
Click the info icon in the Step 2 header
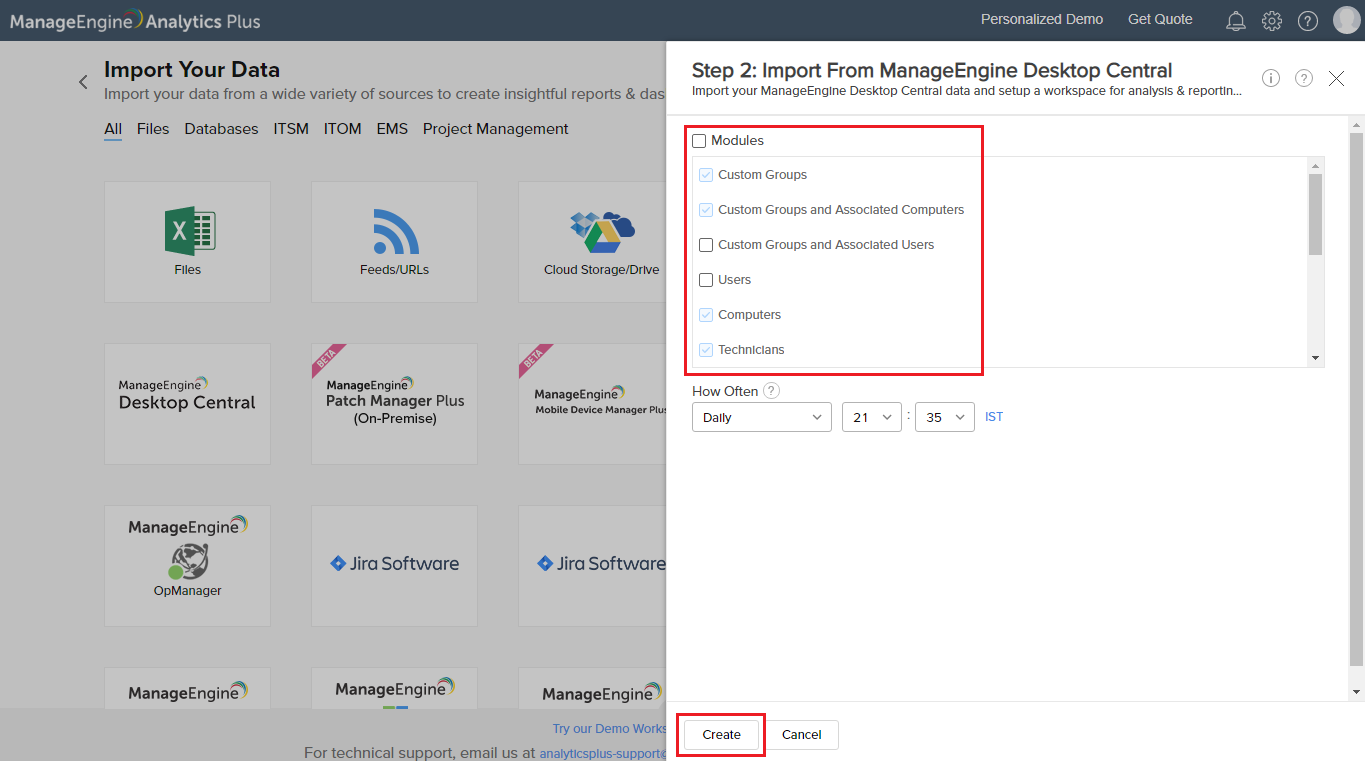tap(1271, 78)
